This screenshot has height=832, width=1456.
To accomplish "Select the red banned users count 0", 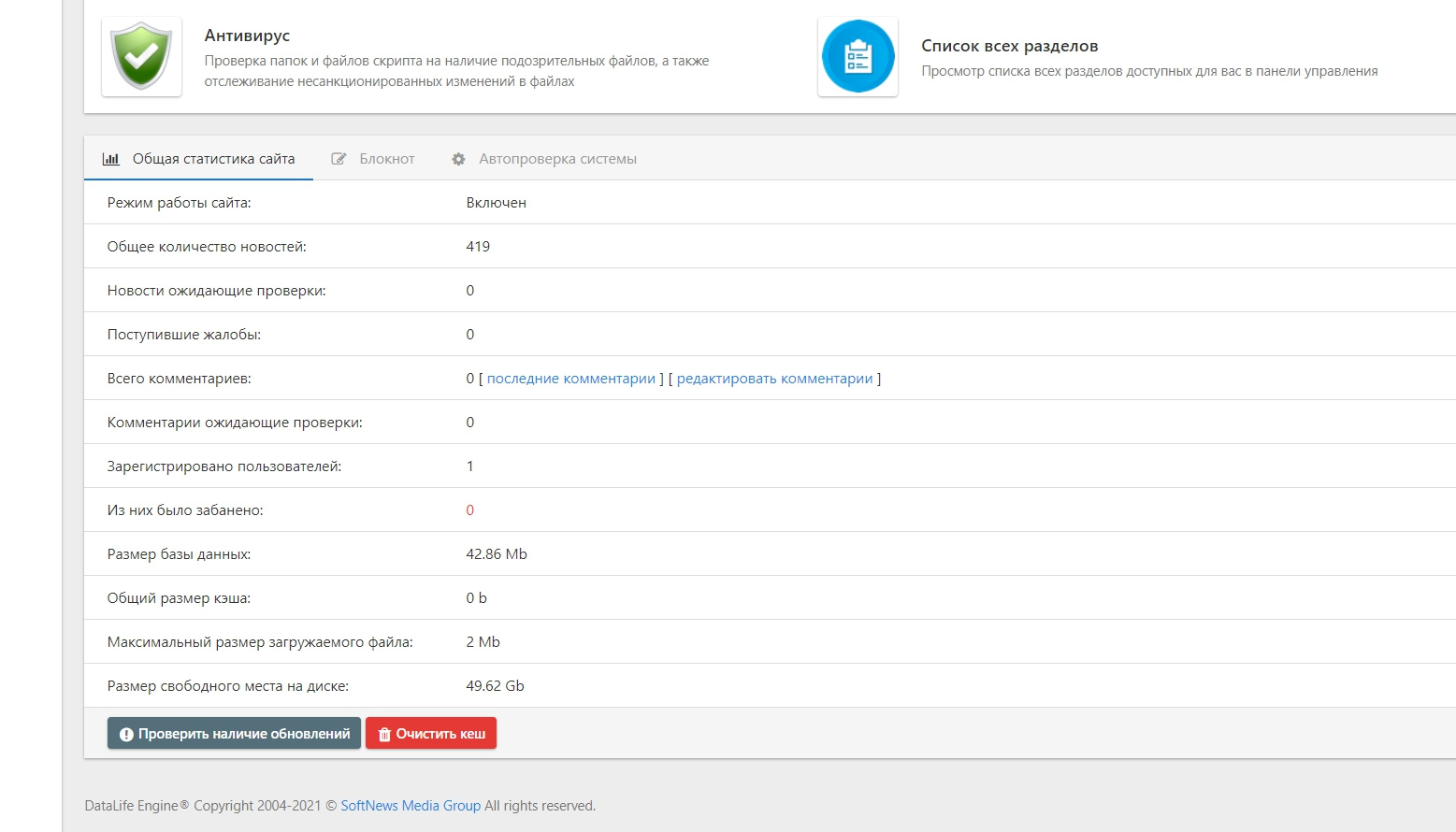I will click(x=470, y=510).
